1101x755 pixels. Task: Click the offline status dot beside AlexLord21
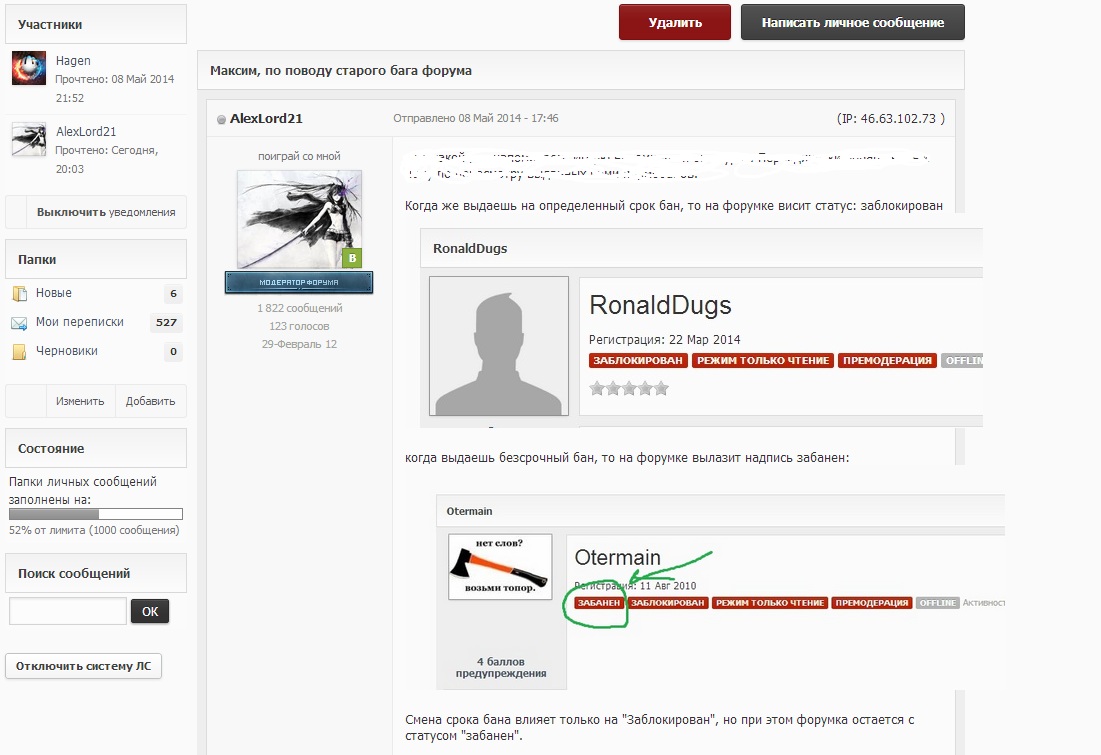(x=221, y=119)
